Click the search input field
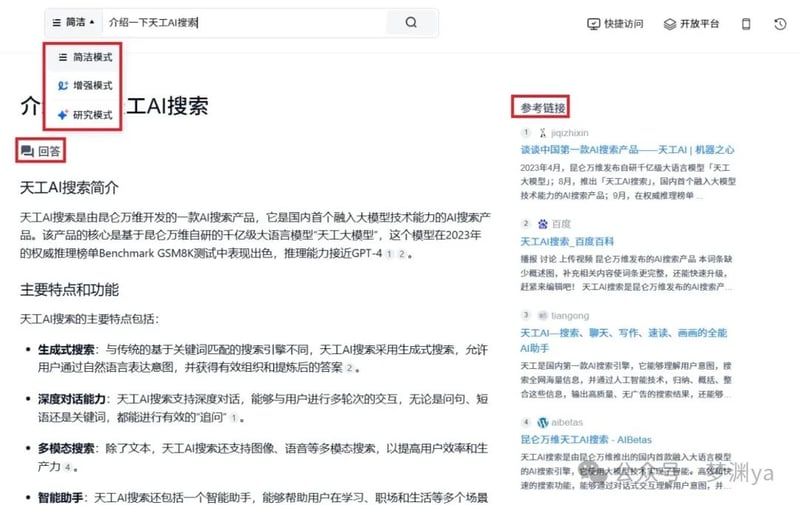This screenshot has height=505, width=800. tap(244, 22)
